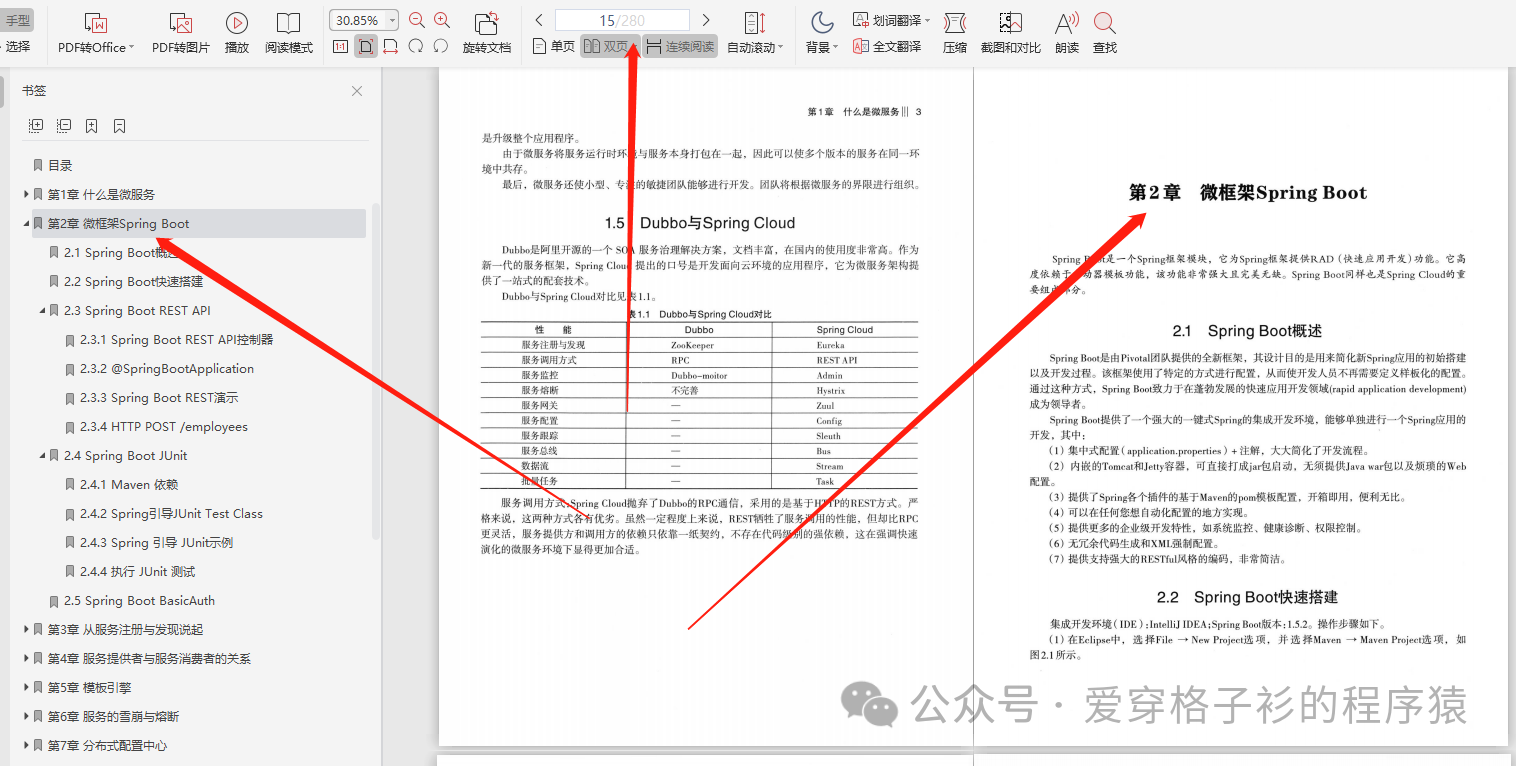1516x766 pixels.
Task: Toggle the fit-page view icon
Action: tap(366, 46)
